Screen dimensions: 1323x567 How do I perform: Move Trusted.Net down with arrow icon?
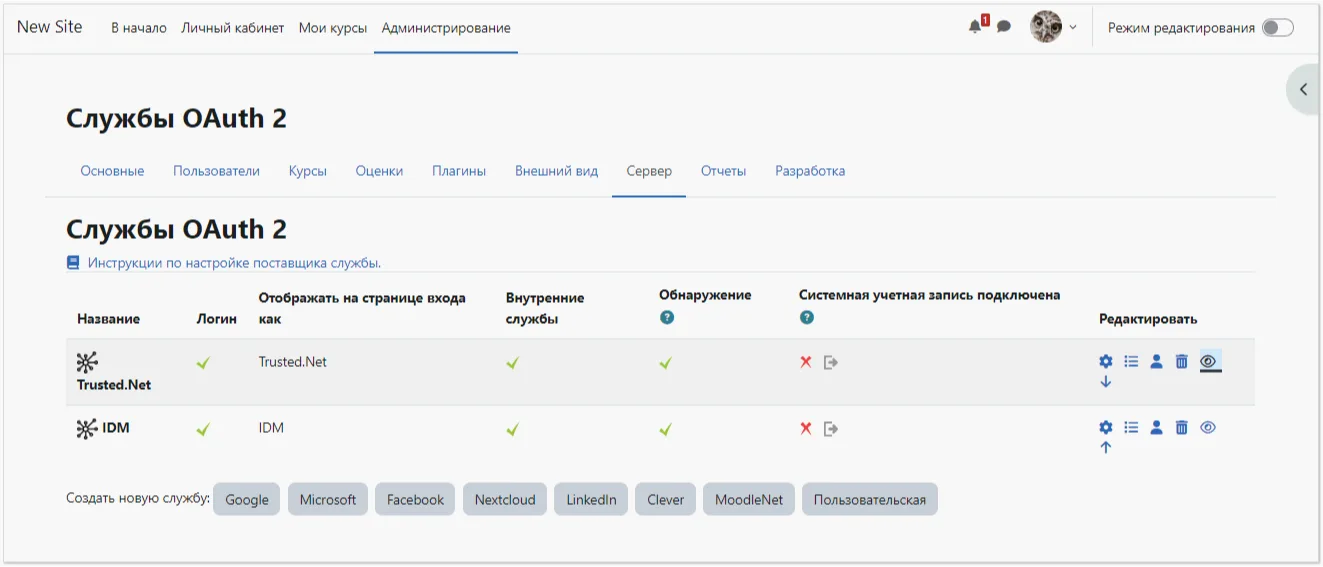1105,382
